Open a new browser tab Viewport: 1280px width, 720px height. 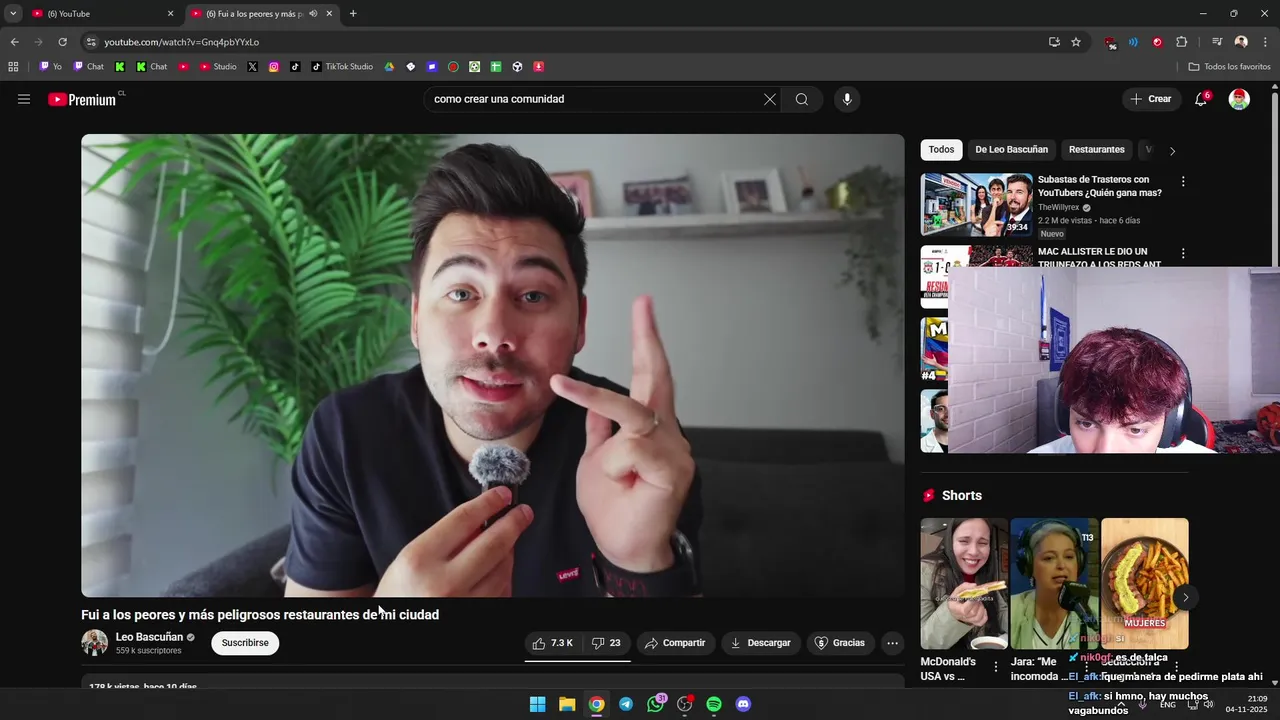[353, 14]
